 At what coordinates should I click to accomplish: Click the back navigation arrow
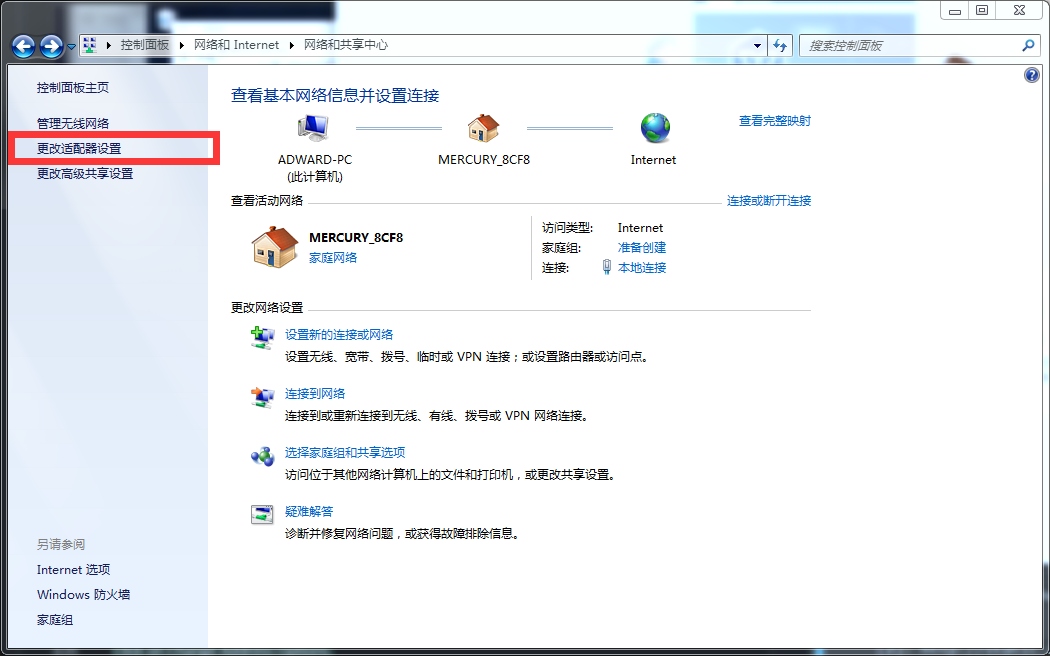[x=22, y=45]
